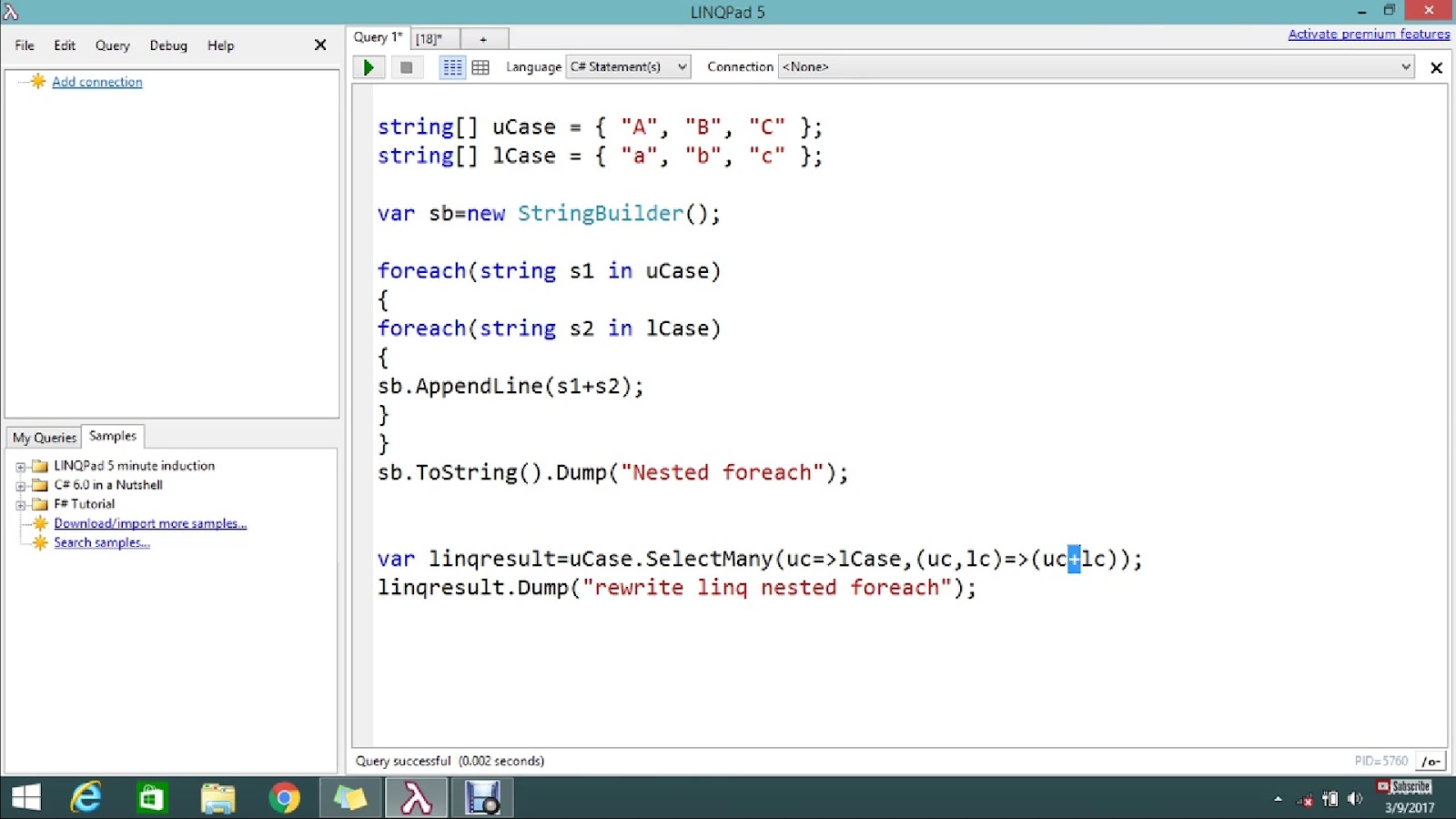
Task: Select the F# Tutorial folder icon
Action: click(40, 503)
